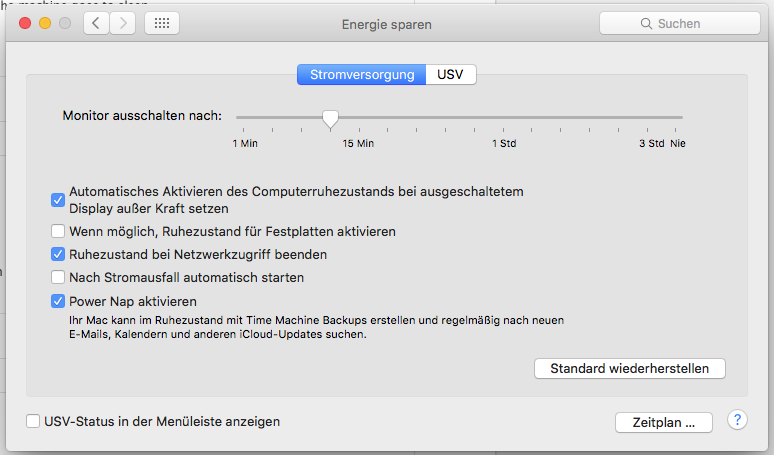
Task: Enable Nach Stromausfall automatisch starten
Action: click(x=58, y=277)
